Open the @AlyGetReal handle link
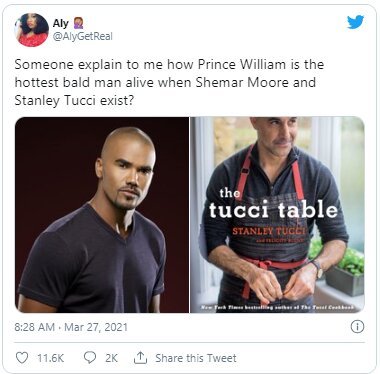This screenshot has height=374, width=380. (82, 36)
